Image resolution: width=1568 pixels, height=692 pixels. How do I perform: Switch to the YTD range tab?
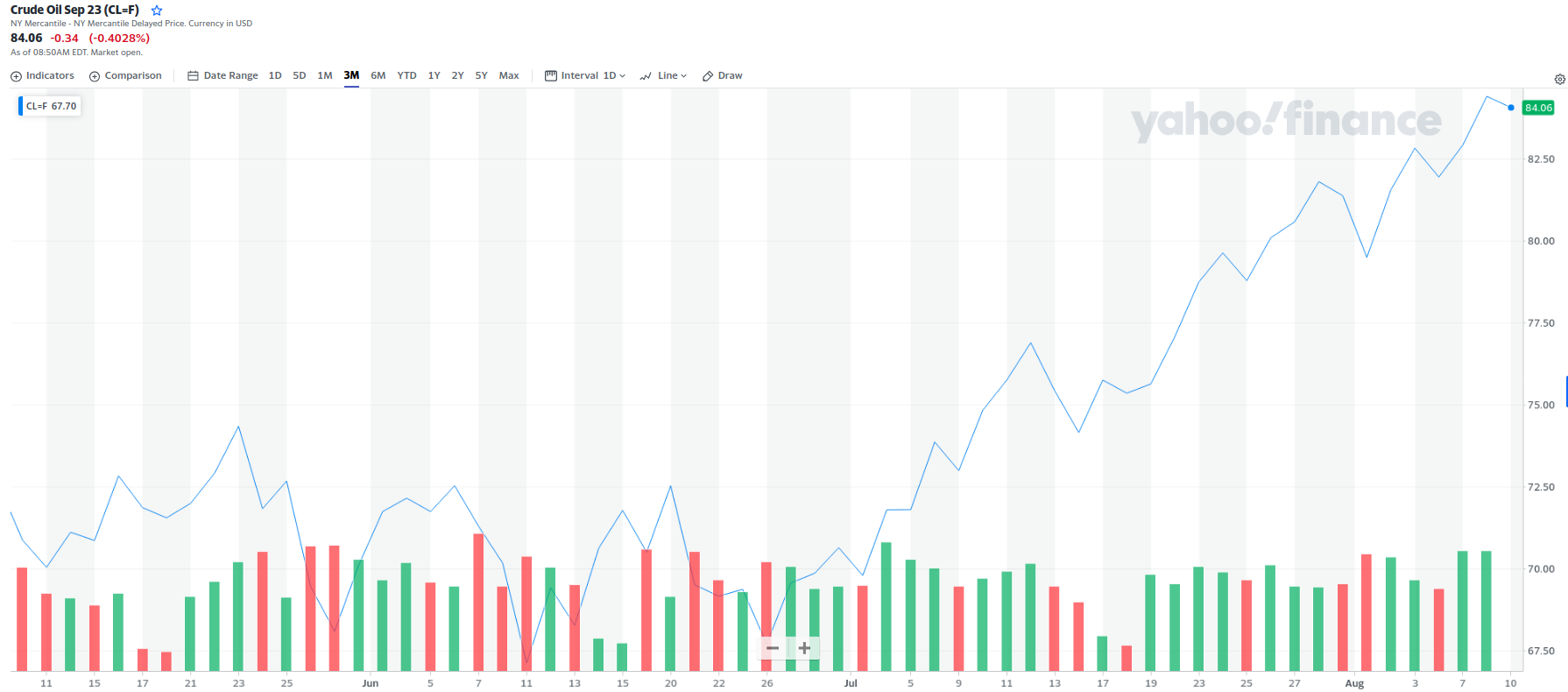(x=406, y=75)
